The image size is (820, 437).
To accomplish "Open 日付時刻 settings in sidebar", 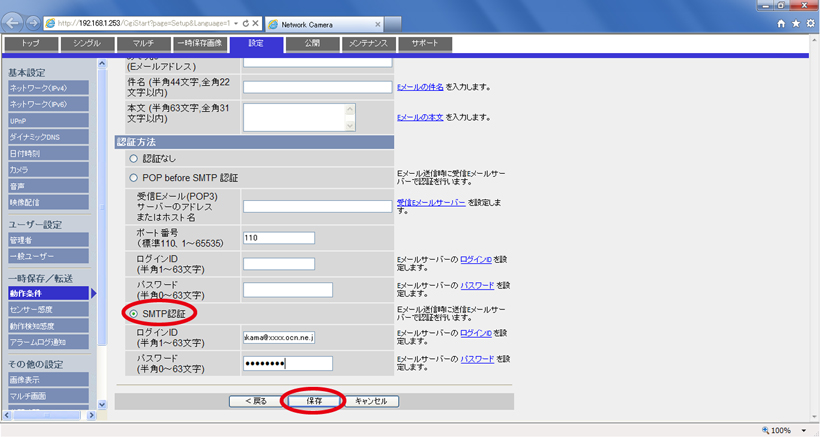I will coord(48,153).
